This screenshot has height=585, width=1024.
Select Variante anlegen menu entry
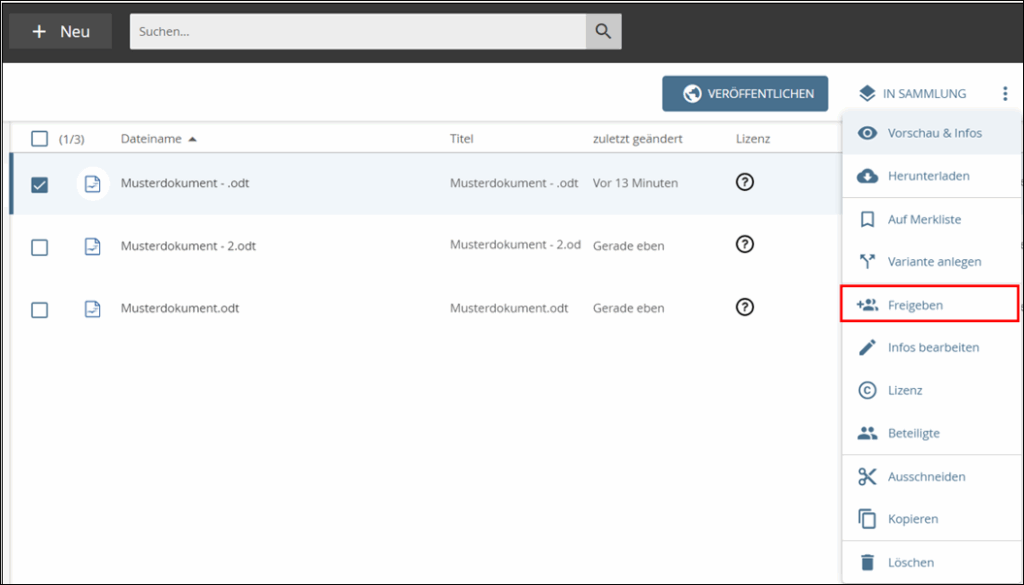coord(933,262)
